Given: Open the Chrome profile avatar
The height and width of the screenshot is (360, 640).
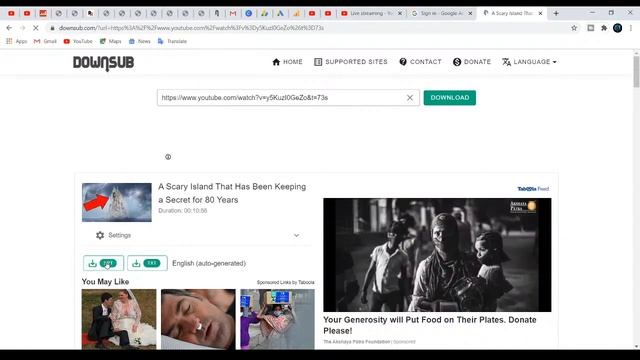Looking at the screenshot, I should click(x=618, y=28).
